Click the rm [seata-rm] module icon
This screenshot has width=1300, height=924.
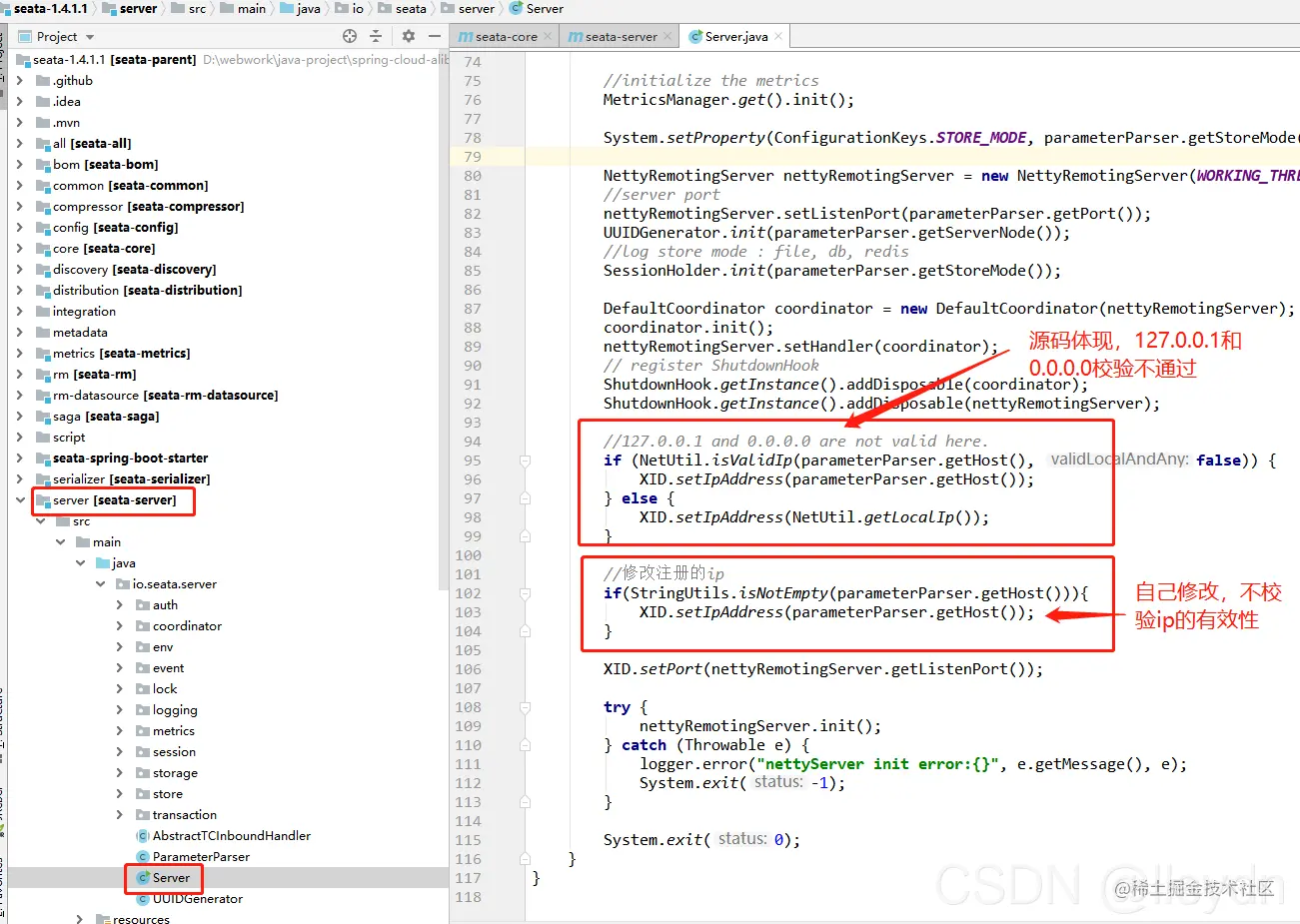43,375
